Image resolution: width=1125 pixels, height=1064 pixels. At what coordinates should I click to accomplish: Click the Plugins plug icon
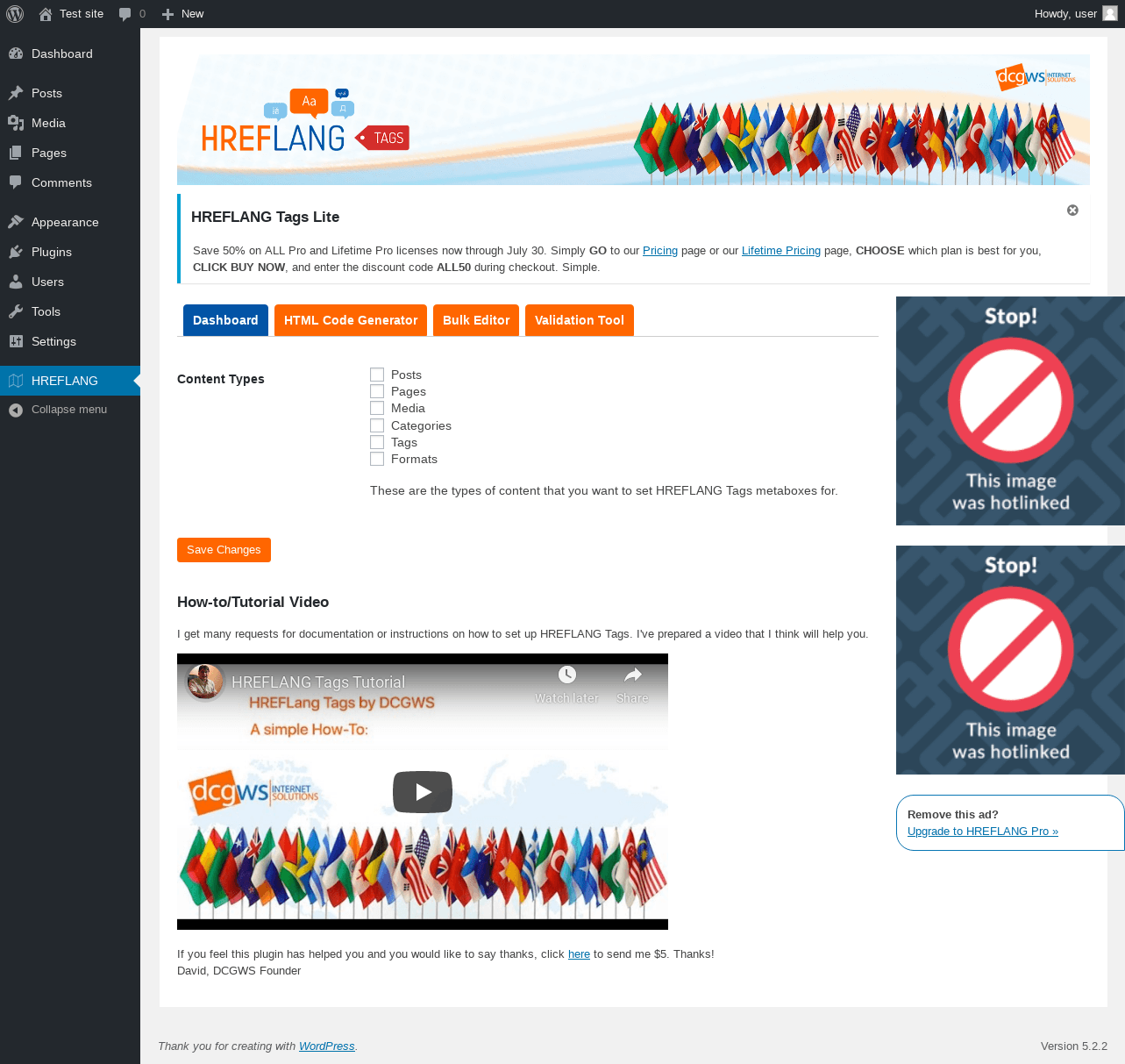16,252
